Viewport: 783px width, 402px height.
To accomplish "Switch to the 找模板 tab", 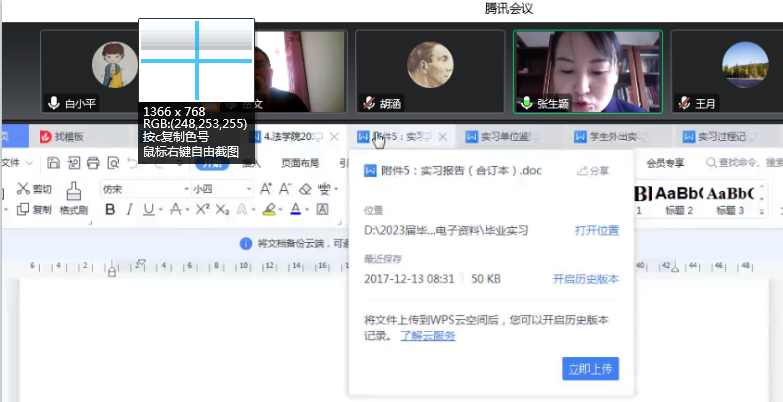I will pyautogui.click(x=62, y=136).
